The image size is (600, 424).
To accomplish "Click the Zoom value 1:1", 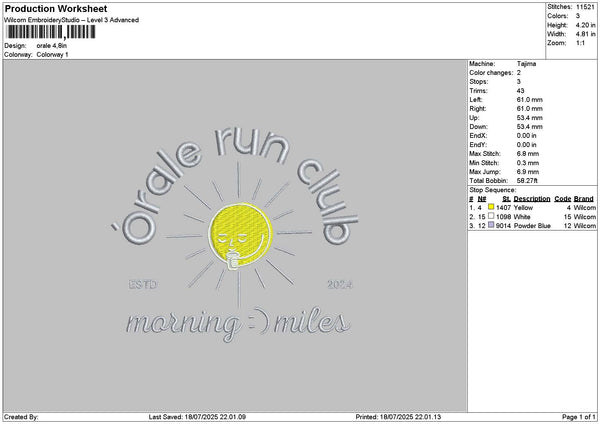I will click(580, 43).
